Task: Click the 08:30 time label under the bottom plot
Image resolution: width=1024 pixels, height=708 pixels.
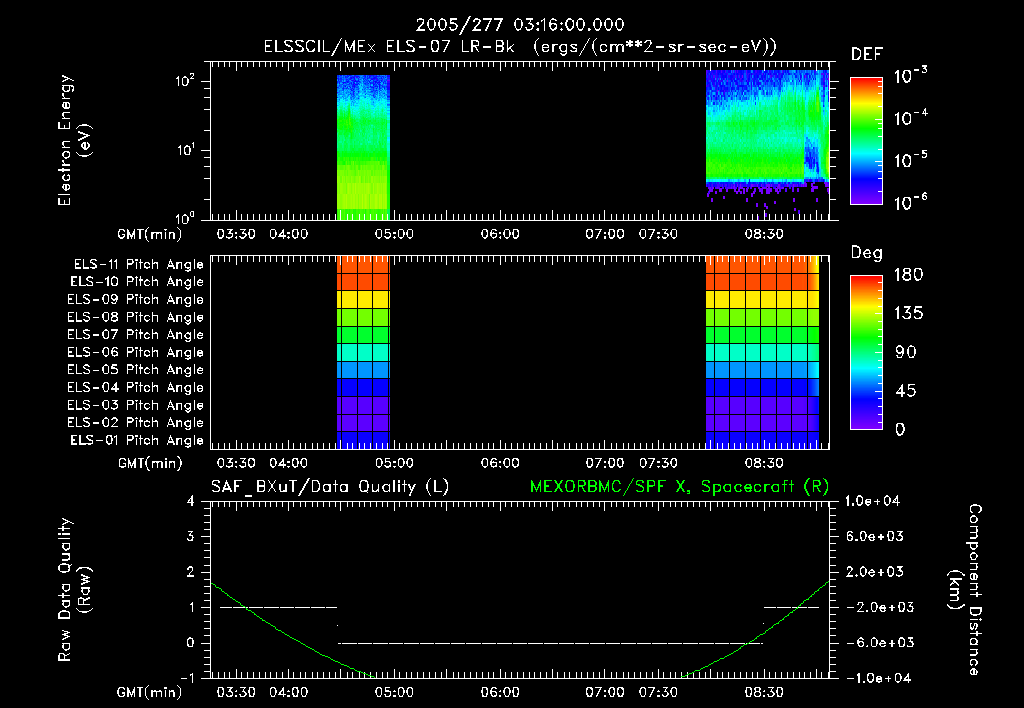Action: click(x=764, y=692)
